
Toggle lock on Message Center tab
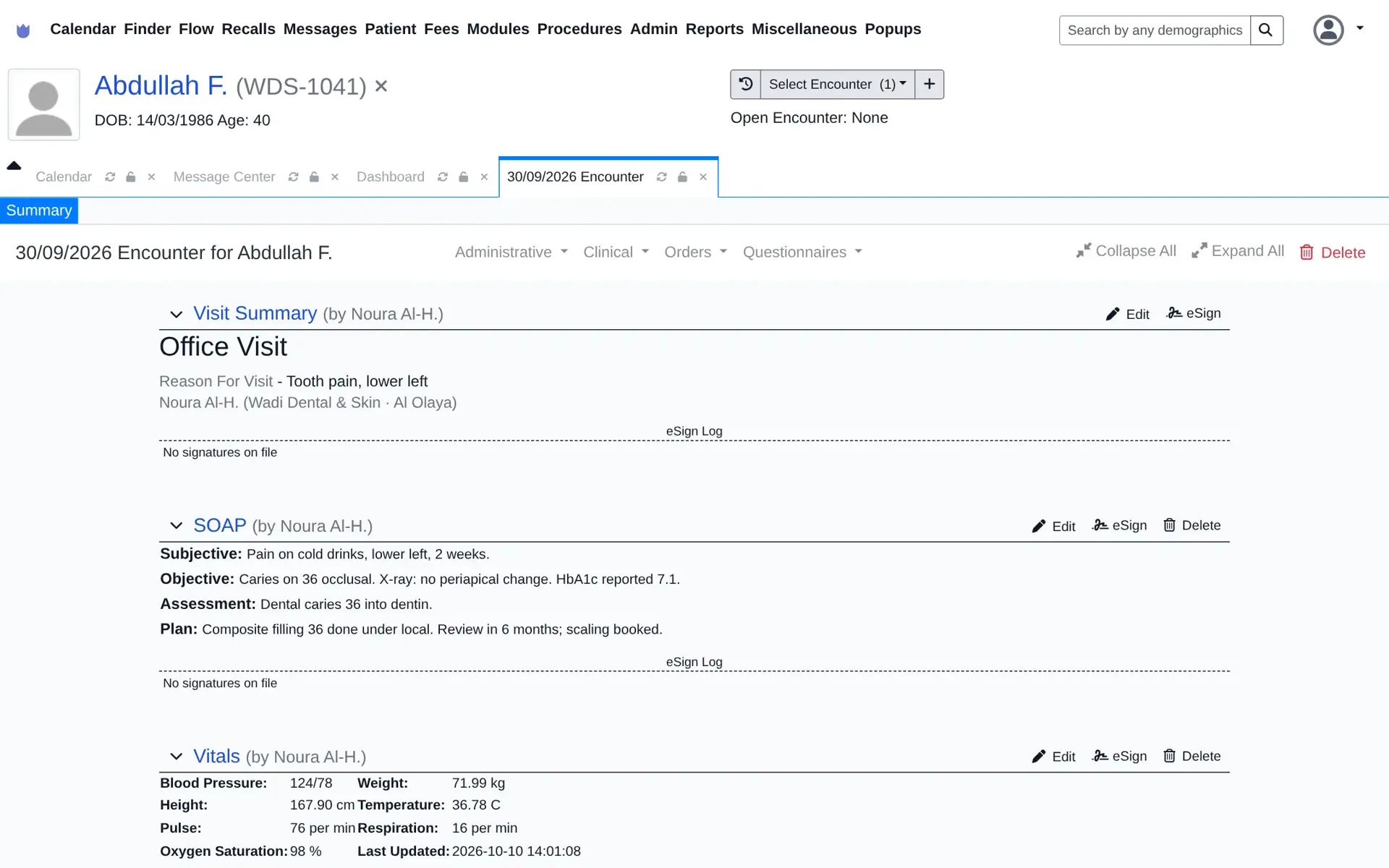click(314, 177)
